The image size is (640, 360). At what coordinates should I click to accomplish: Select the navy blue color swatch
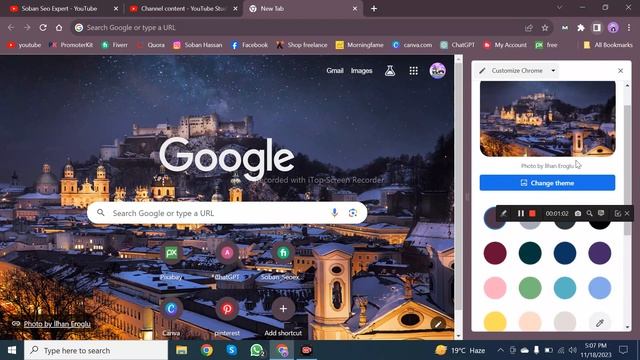(565, 253)
